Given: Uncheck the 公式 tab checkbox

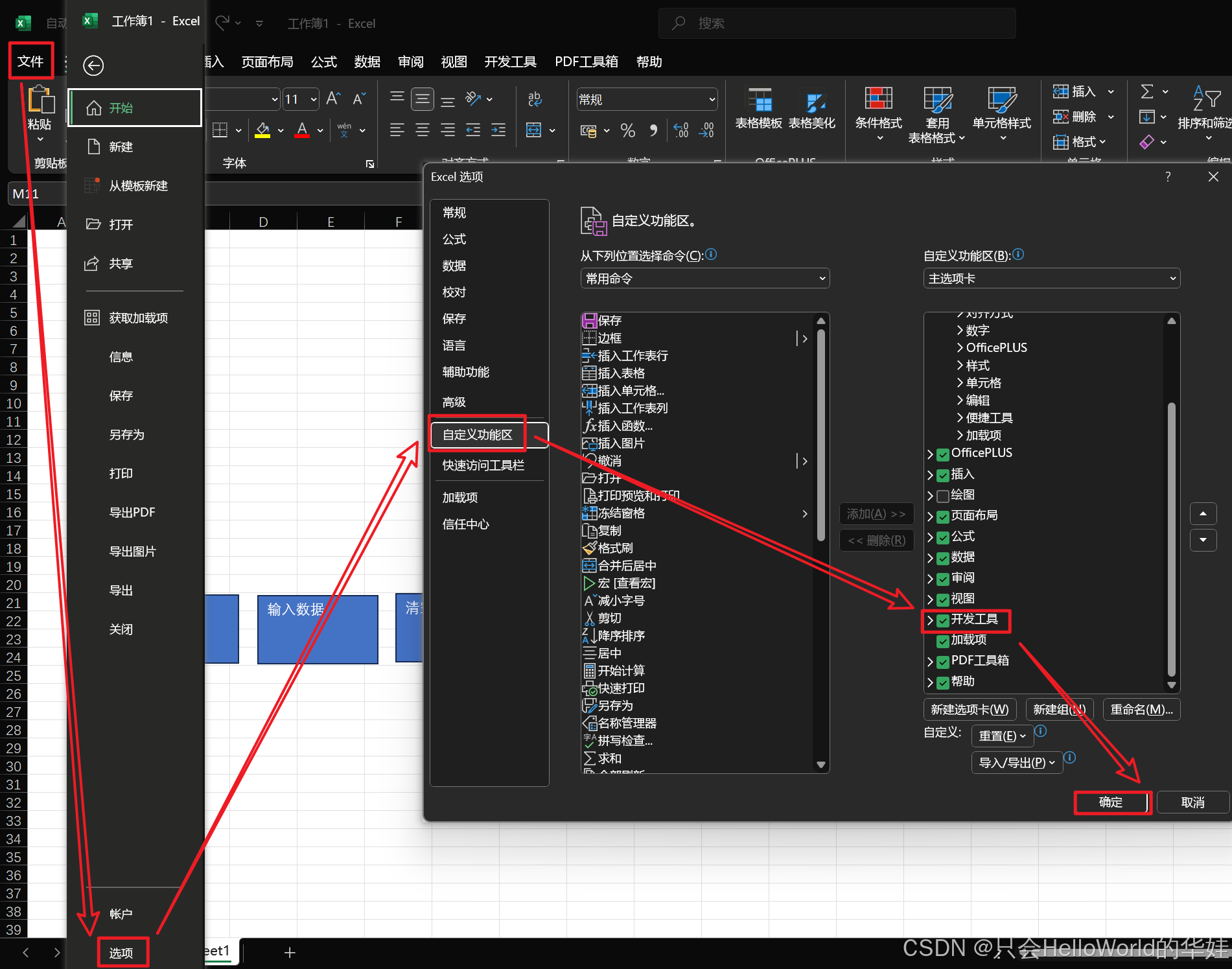Looking at the screenshot, I should [x=943, y=537].
